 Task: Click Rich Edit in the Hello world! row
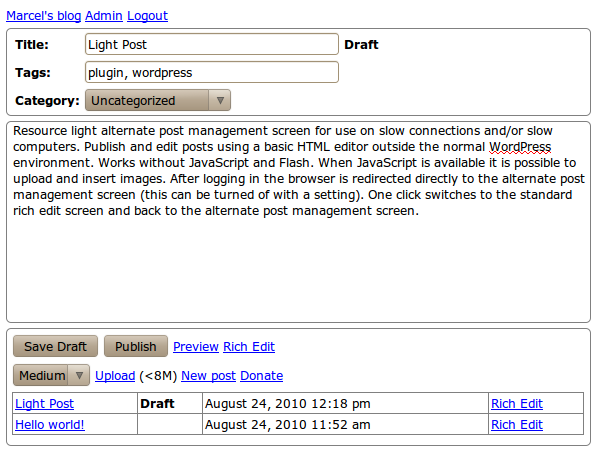[517, 425]
